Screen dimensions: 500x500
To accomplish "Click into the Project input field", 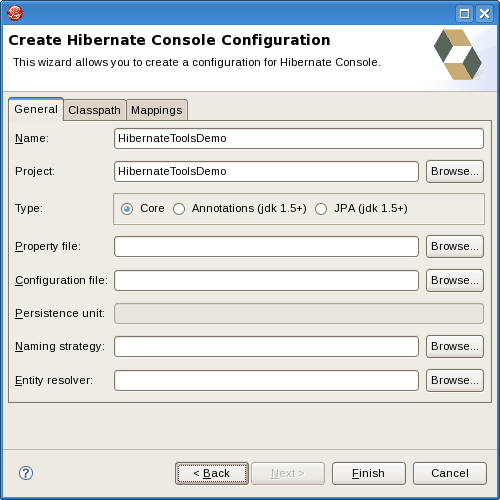I will [266, 171].
